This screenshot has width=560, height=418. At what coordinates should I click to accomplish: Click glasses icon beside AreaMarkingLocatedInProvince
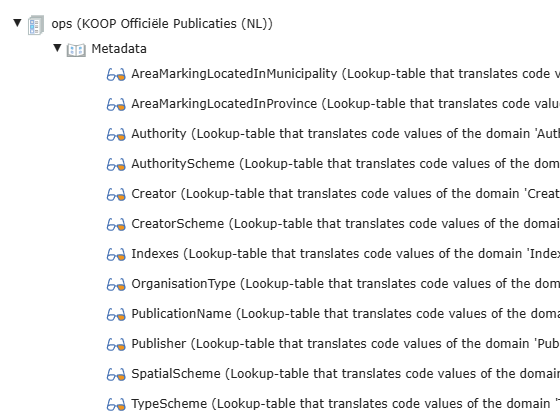(x=116, y=105)
